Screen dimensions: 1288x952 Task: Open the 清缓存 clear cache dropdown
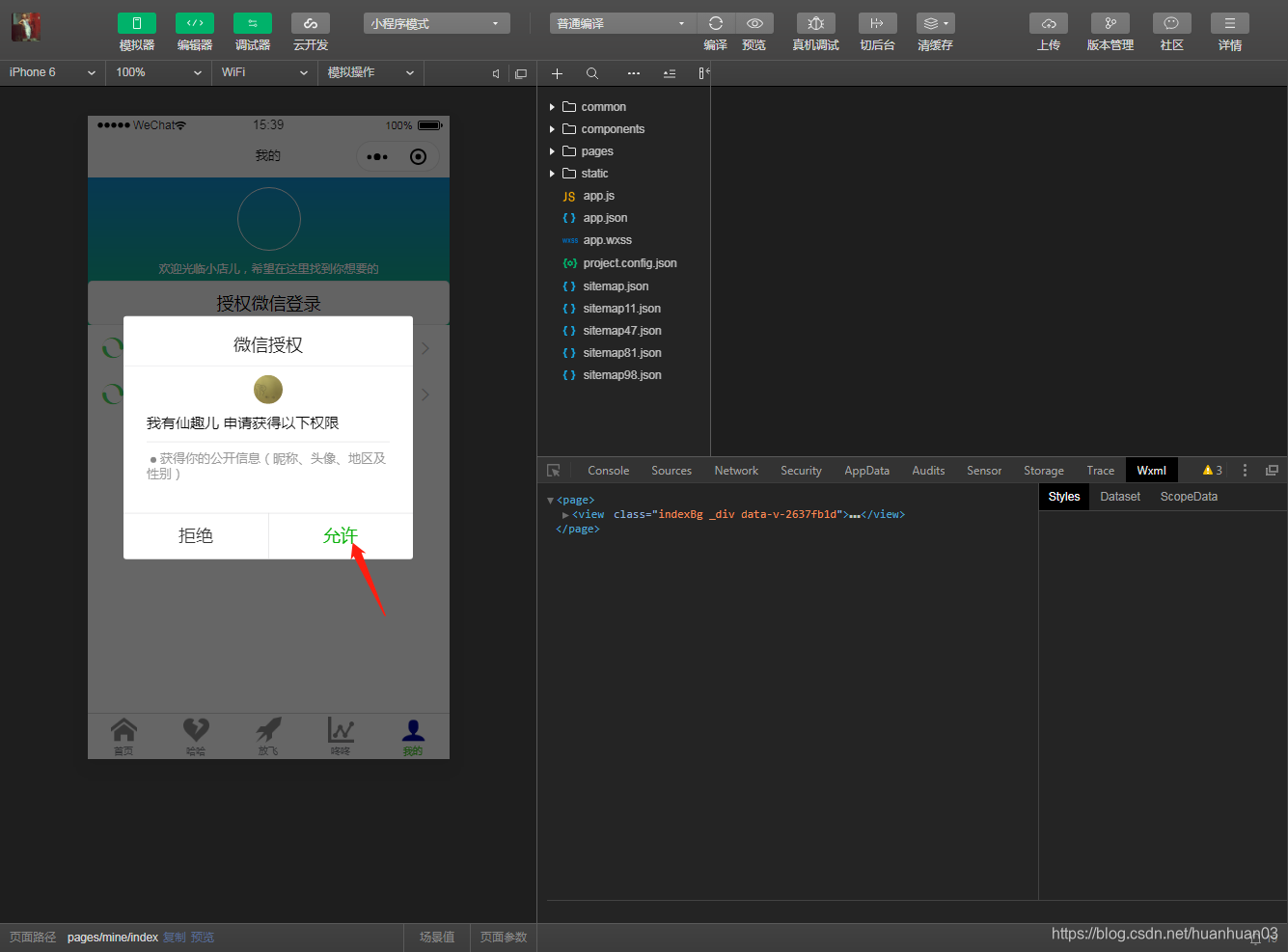coord(936,23)
